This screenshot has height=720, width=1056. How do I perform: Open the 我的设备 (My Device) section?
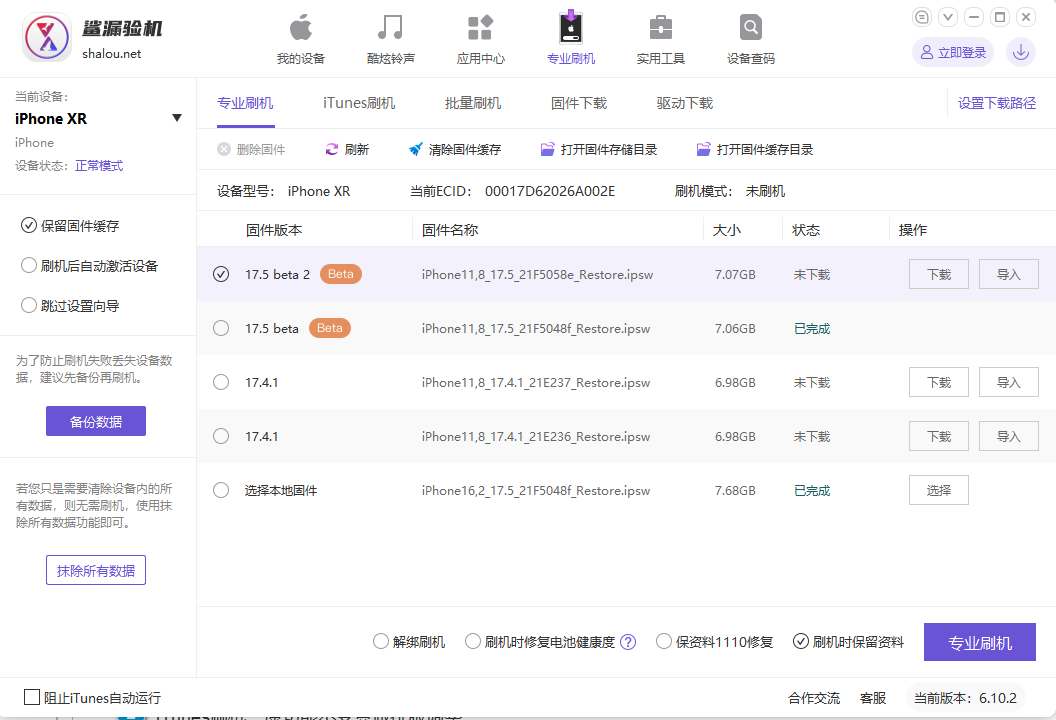[300, 40]
